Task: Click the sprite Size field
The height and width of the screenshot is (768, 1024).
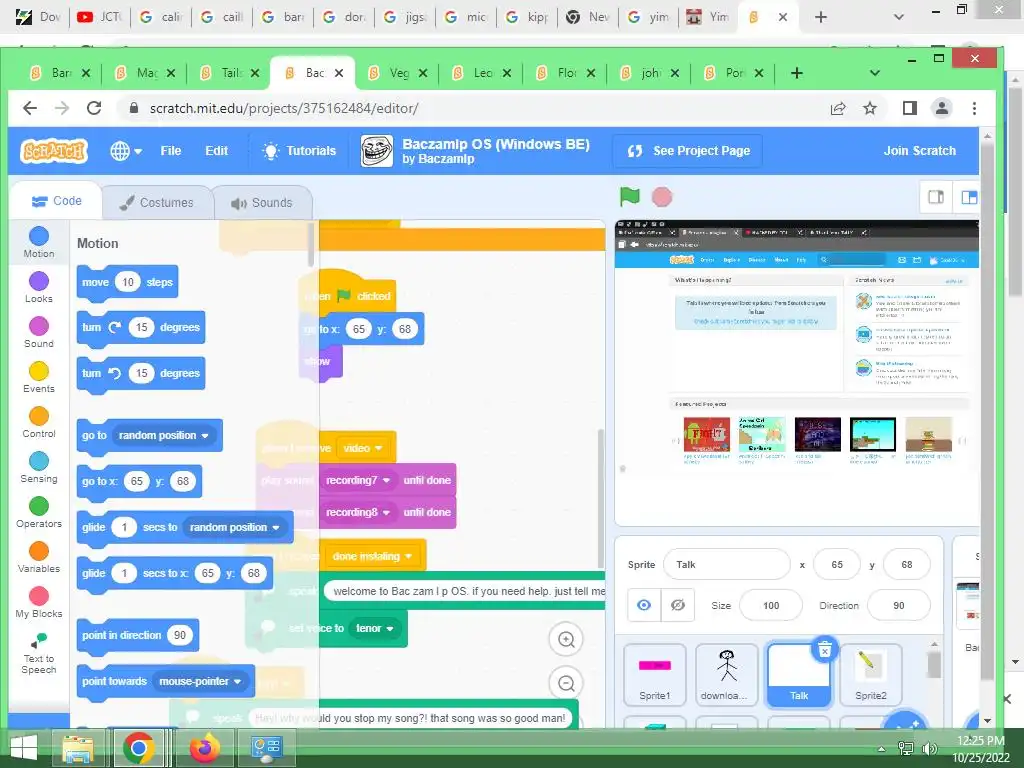Action: click(771, 605)
